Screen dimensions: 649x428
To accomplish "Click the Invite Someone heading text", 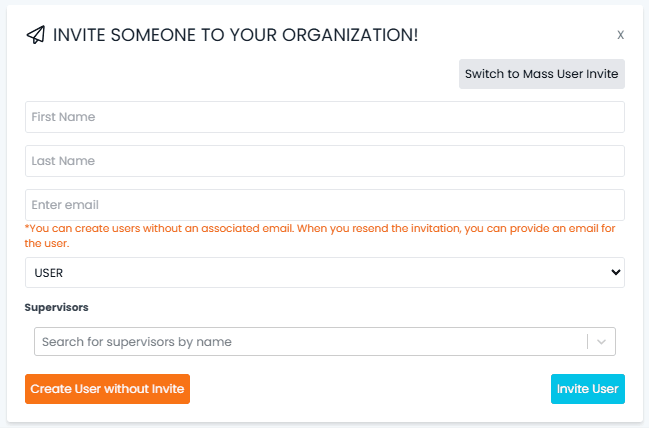I will 236,35.
